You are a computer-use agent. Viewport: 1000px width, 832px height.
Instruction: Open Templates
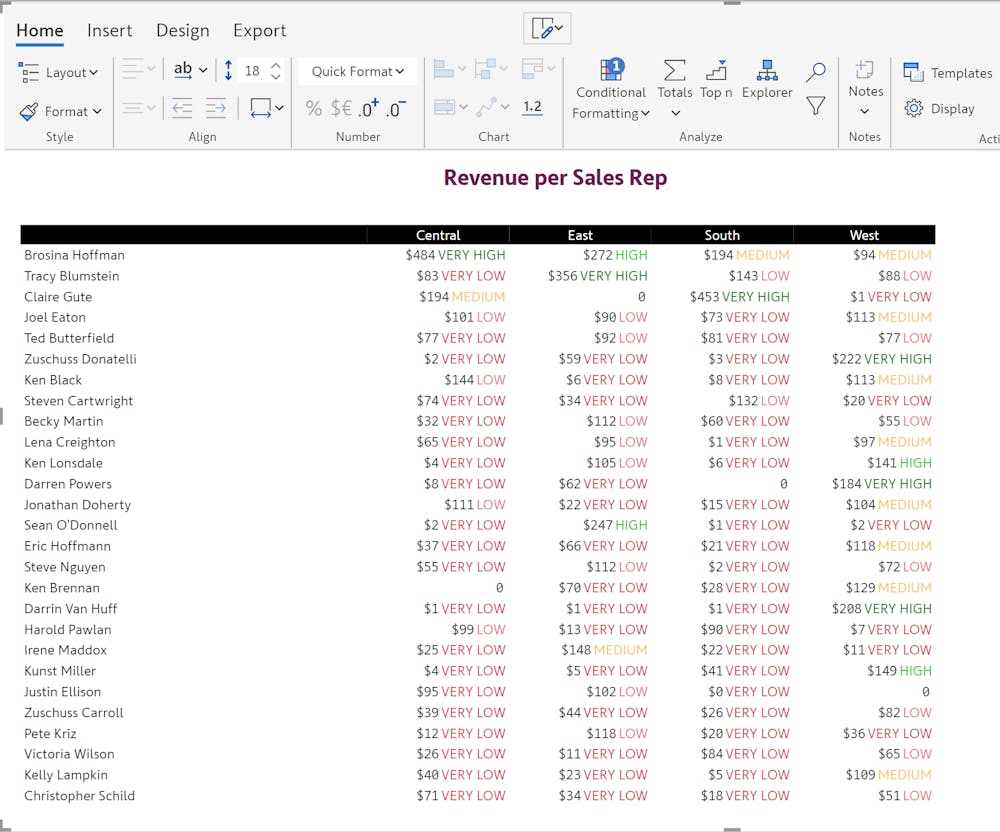pos(948,73)
